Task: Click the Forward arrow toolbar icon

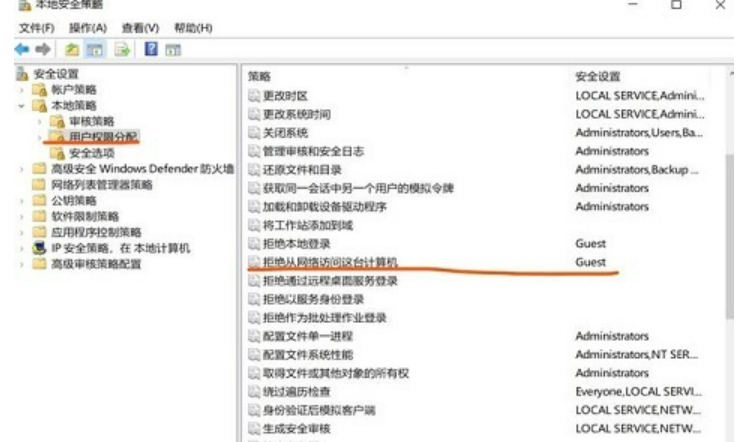Action: [40, 49]
